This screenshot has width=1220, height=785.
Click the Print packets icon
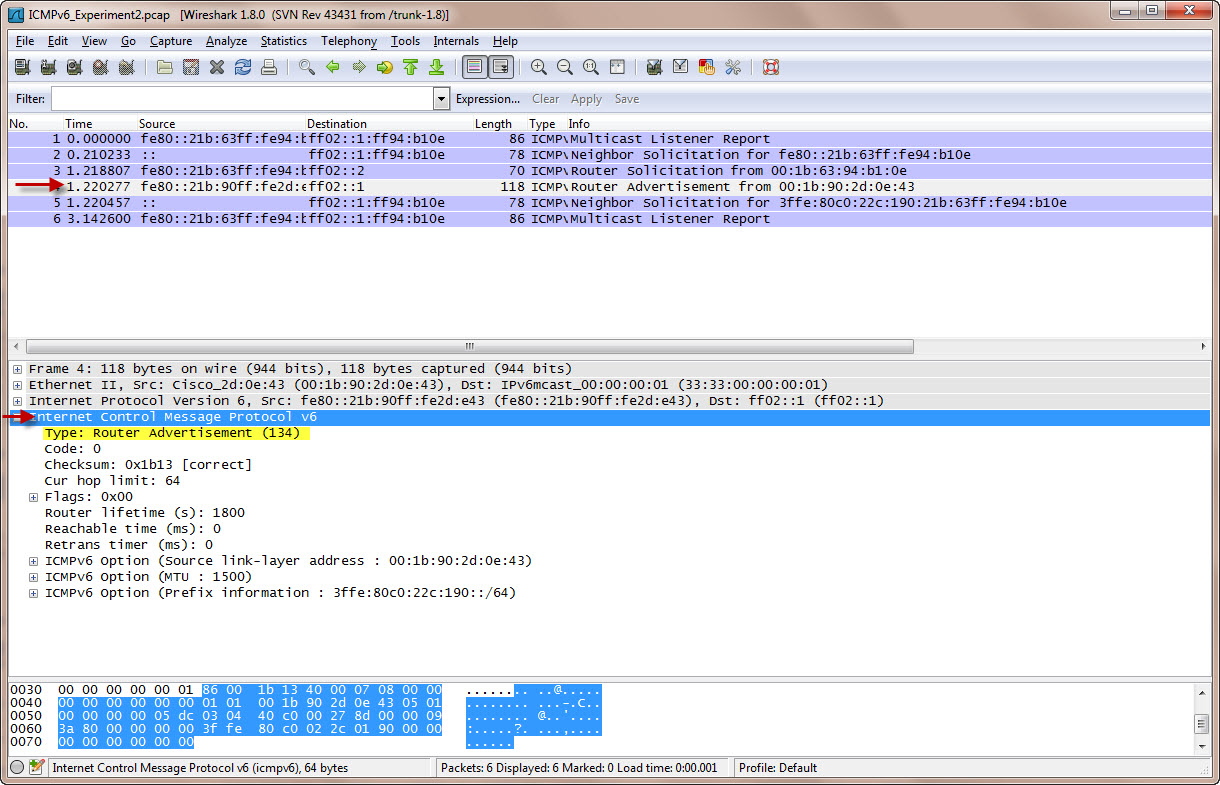pos(269,67)
